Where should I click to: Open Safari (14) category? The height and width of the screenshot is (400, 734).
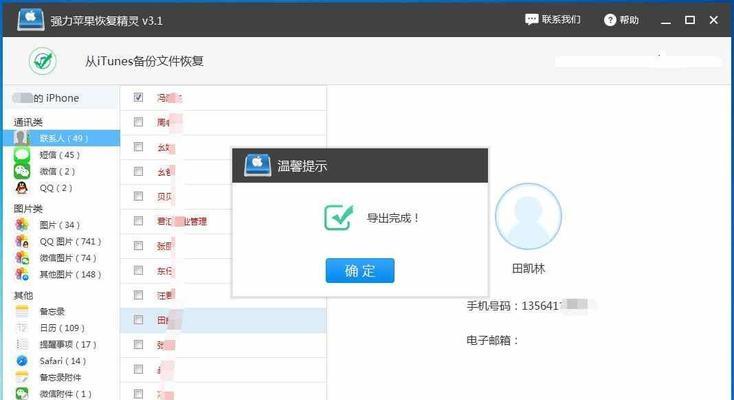pyautogui.click(x=63, y=361)
